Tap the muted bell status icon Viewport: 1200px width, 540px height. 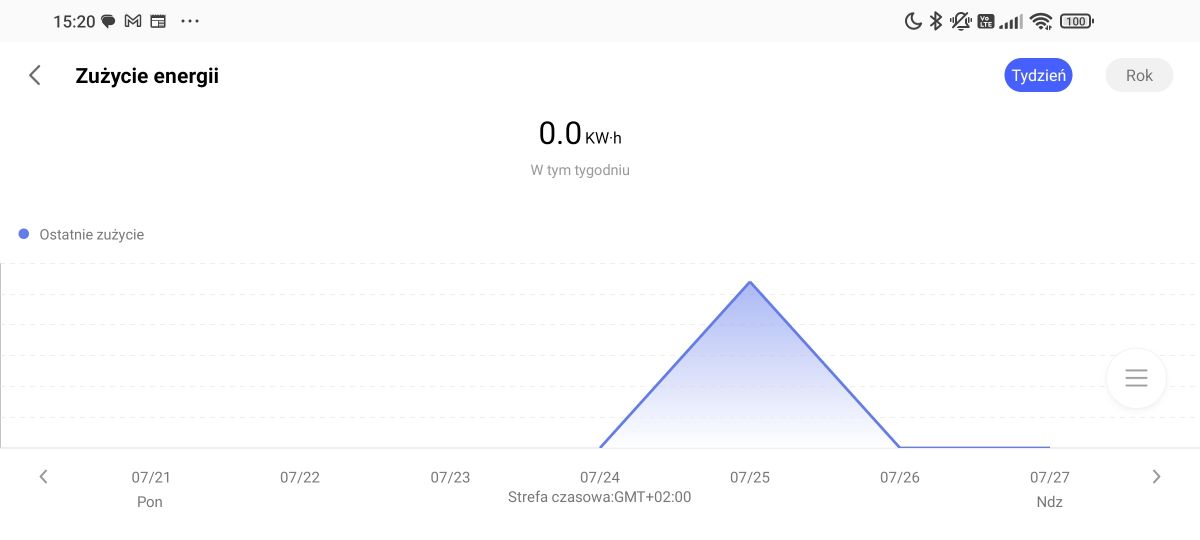961,21
